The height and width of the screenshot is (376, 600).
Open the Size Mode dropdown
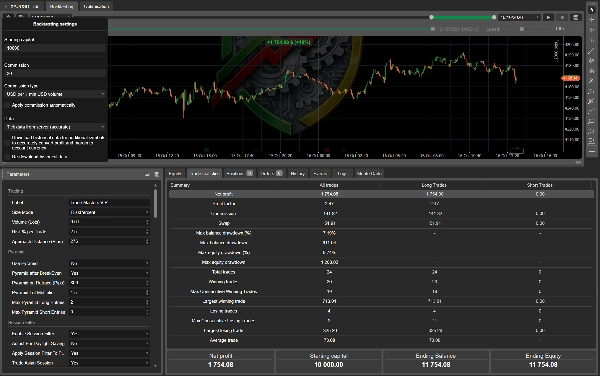click(x=109, y=212)
